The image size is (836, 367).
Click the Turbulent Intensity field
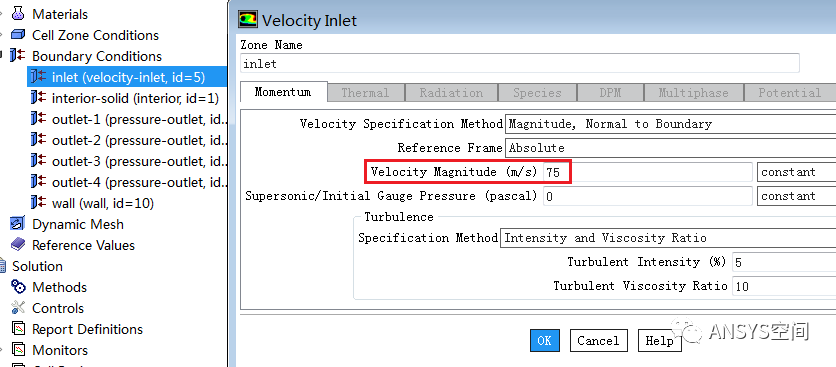point(784,262)
